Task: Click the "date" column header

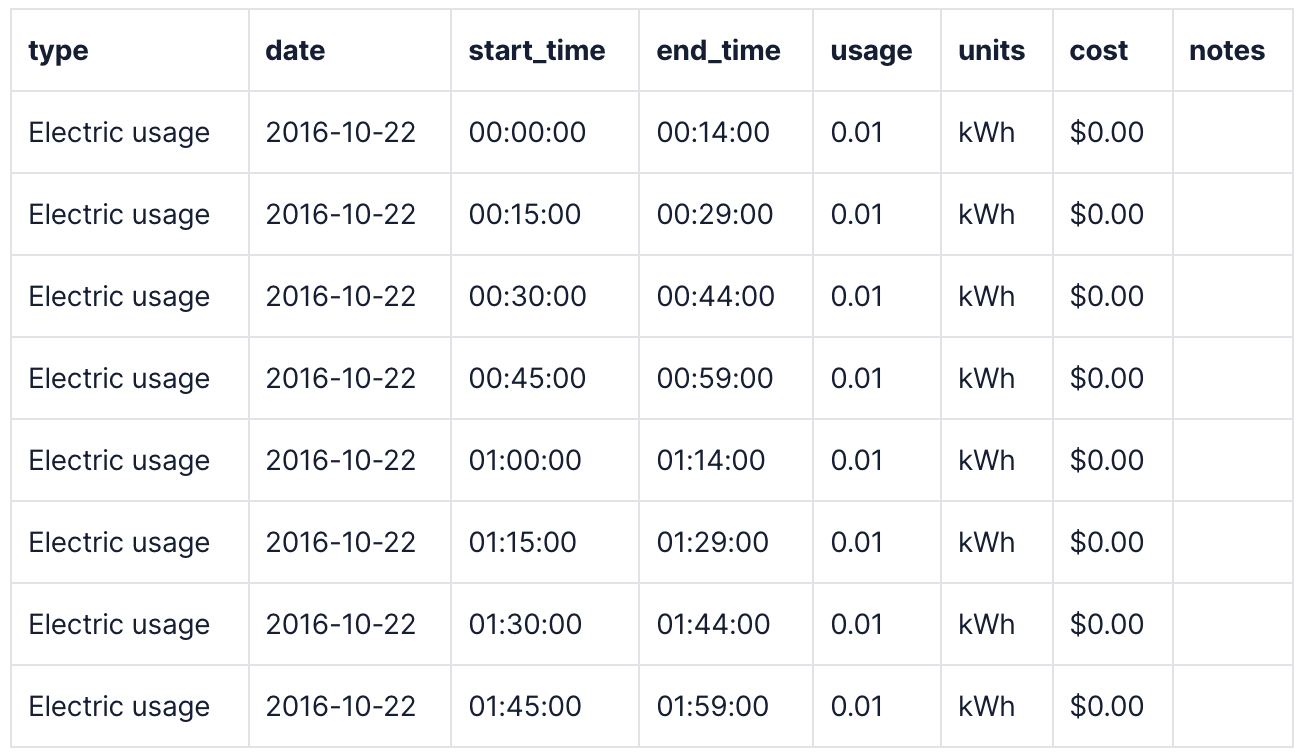Action: (x=295, y=51)
